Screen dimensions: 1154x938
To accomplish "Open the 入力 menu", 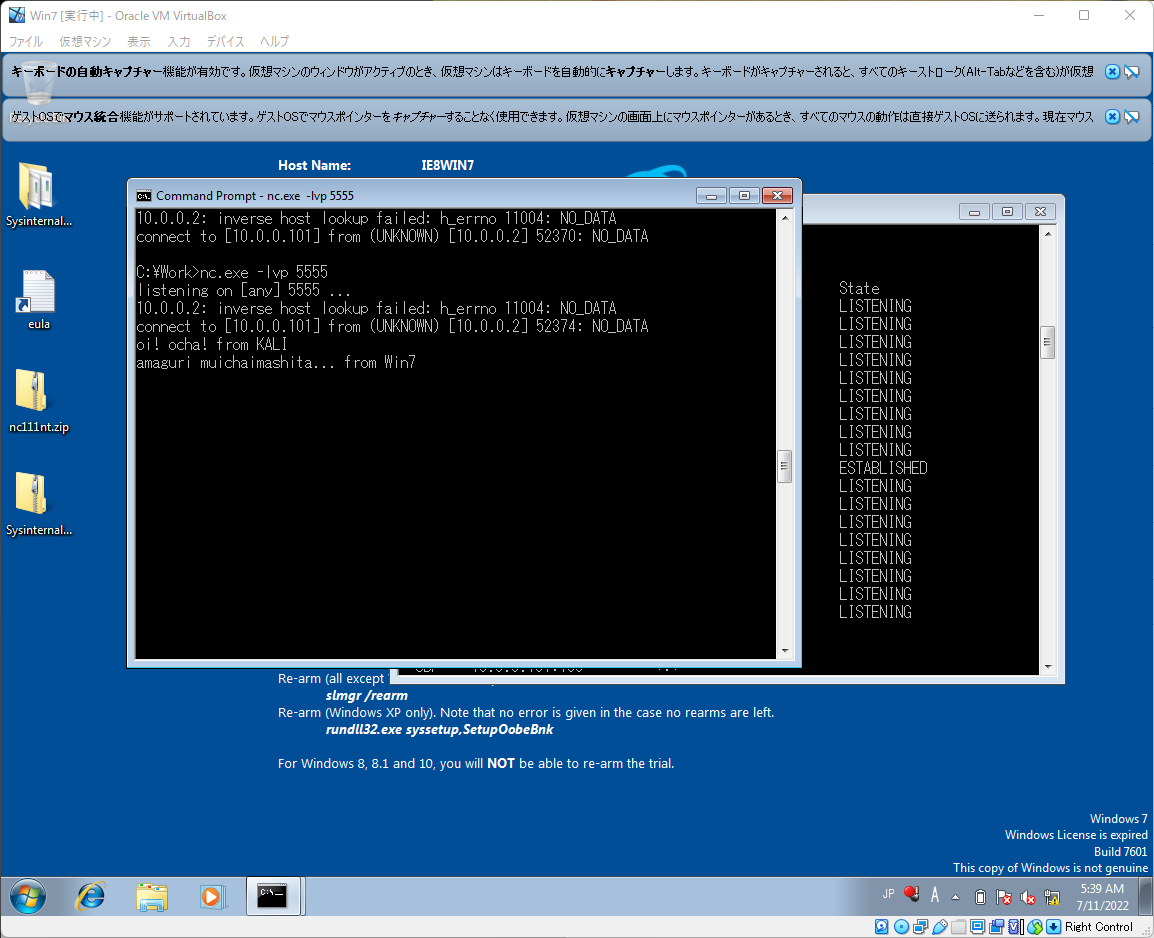I will 178,41.
